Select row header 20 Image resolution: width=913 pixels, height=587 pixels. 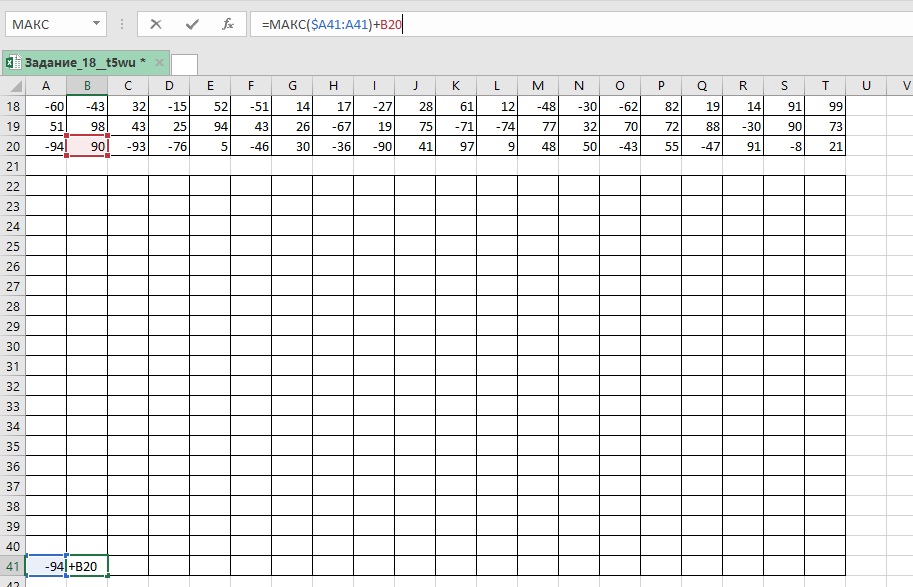point(13,146)
